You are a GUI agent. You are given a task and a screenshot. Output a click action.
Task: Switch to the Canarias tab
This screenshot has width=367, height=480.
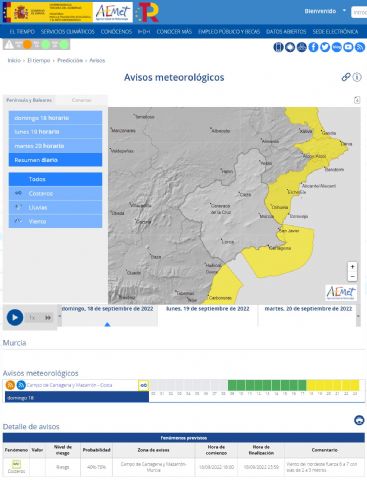(81, 100)
